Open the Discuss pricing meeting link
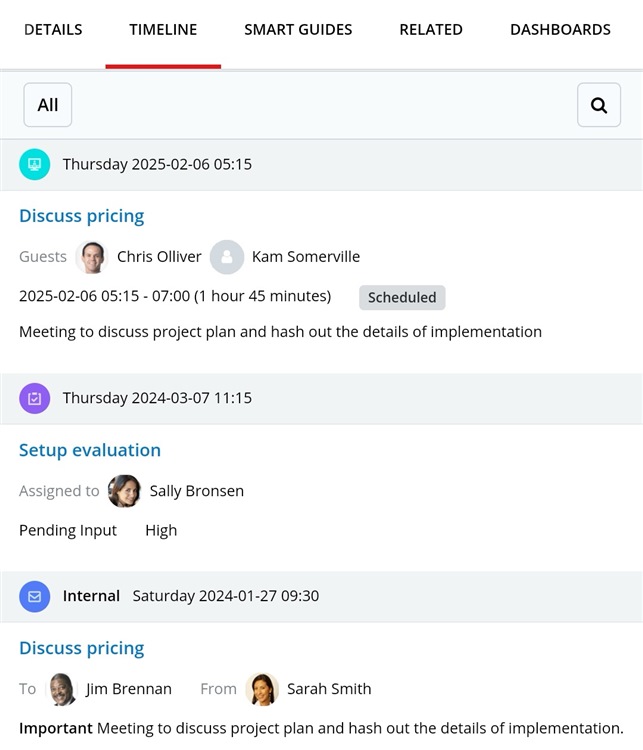The image size is (643, 750). click(x=82, y=216)
